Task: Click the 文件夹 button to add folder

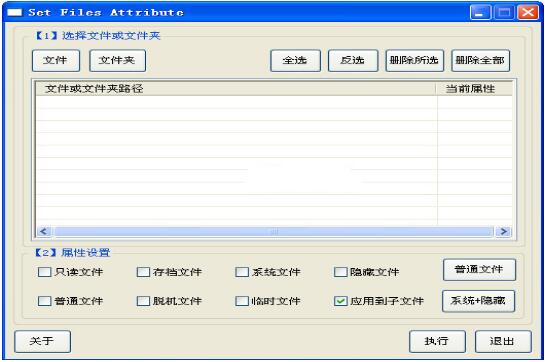Action: pyautogui.click(x=117, y=61)
